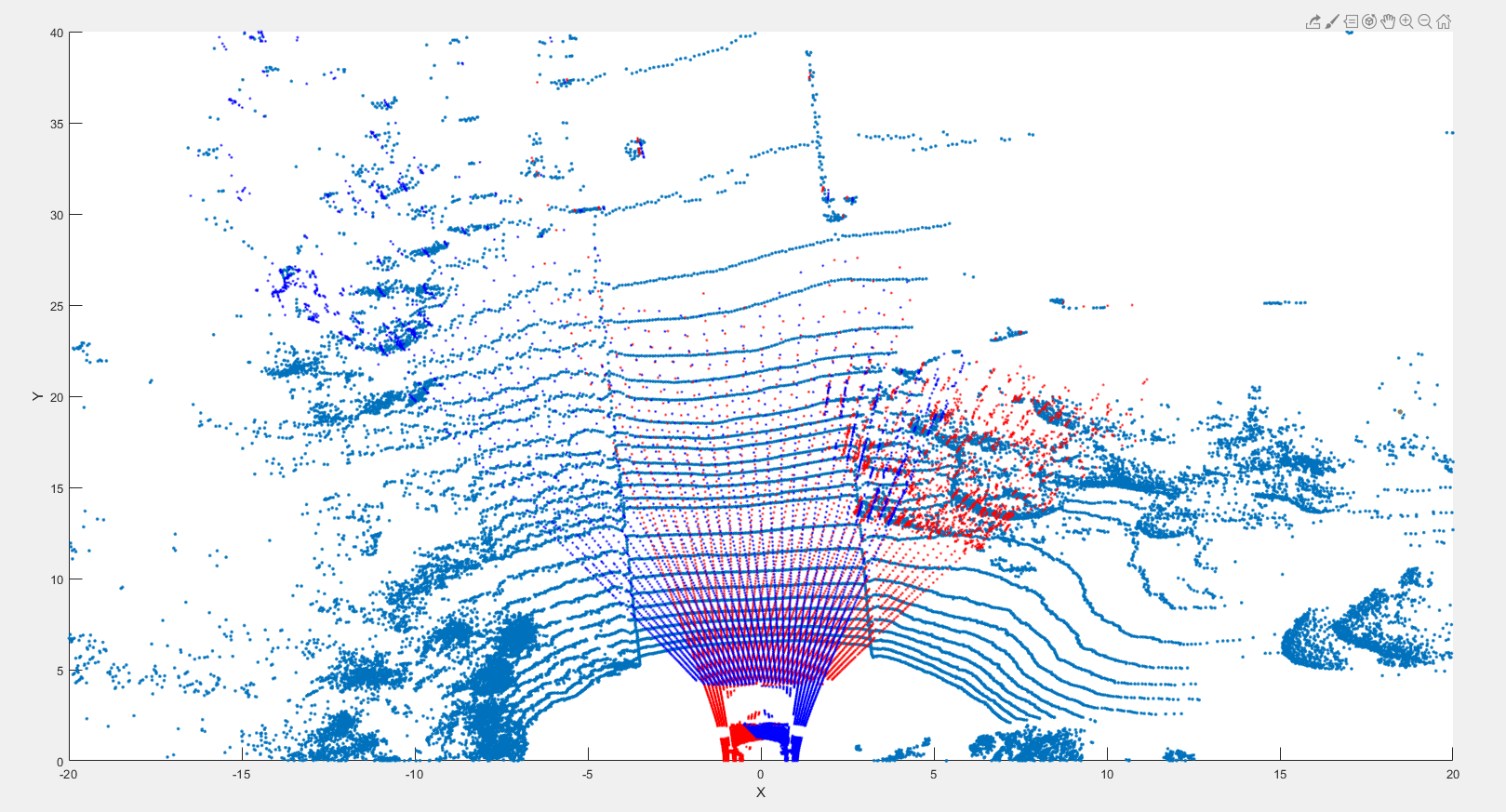Select the X axis label

tap(761, 792)
